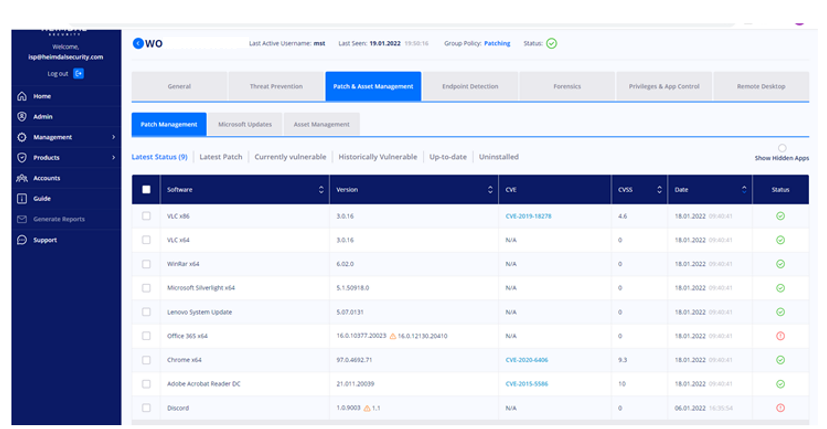The height and width of the screenshot is (429, 827).
Task: Click the Products shield icon
Action: tap(22, 157)
